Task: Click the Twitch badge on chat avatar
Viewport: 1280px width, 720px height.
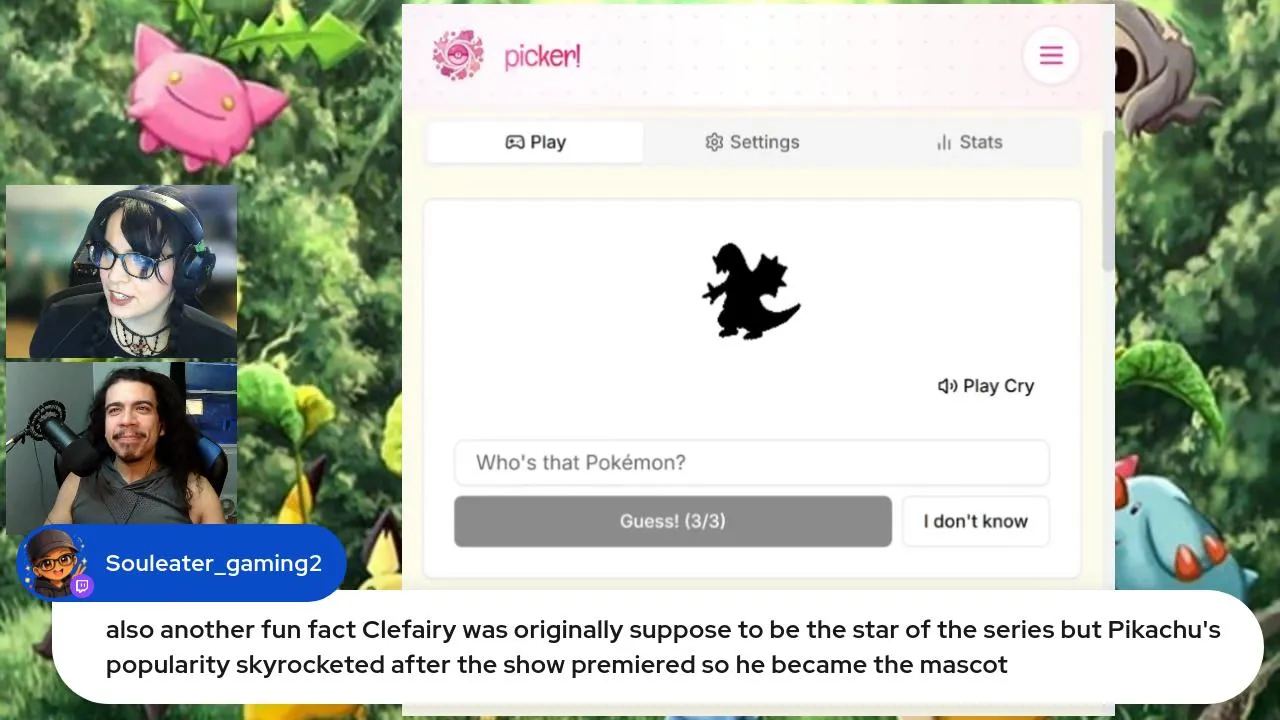Action: tap(83, 587)
